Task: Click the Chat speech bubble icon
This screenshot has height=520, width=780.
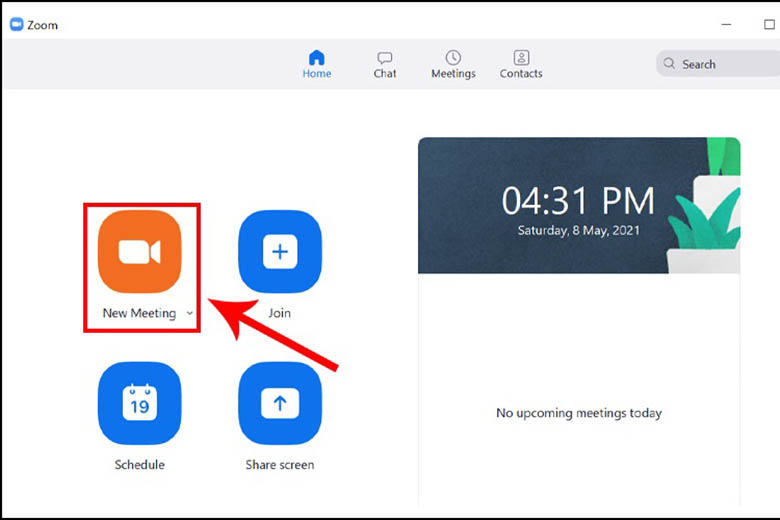Action: pos(385,58)
